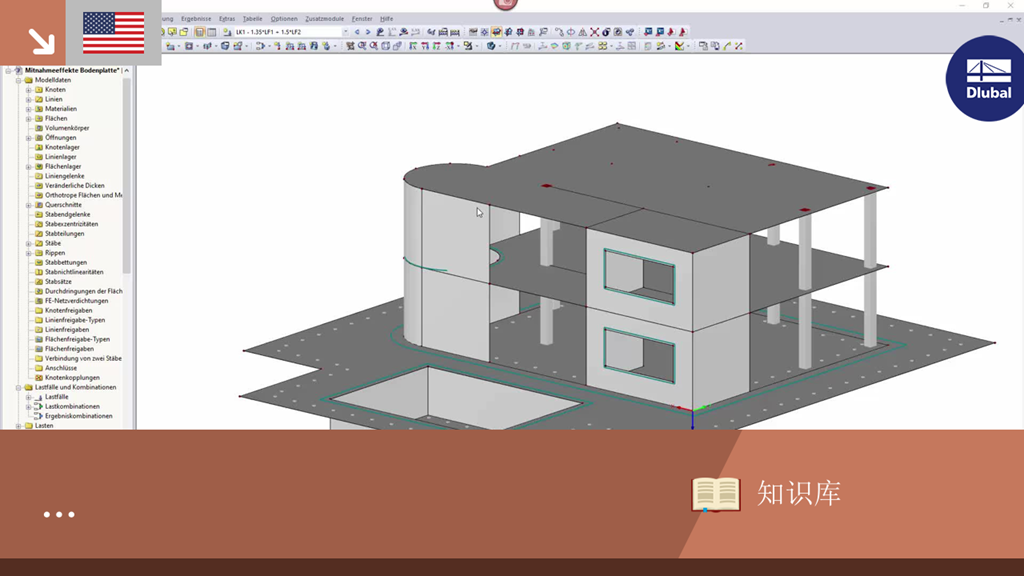Screen dimensions: 1024x576
Task: Open the Extras menu
Action: (x=227, y=19)
